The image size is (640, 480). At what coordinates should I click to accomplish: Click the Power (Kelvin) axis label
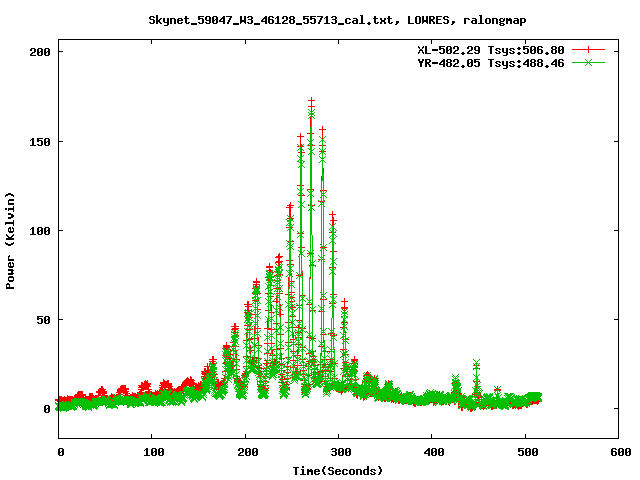(10, 241)
